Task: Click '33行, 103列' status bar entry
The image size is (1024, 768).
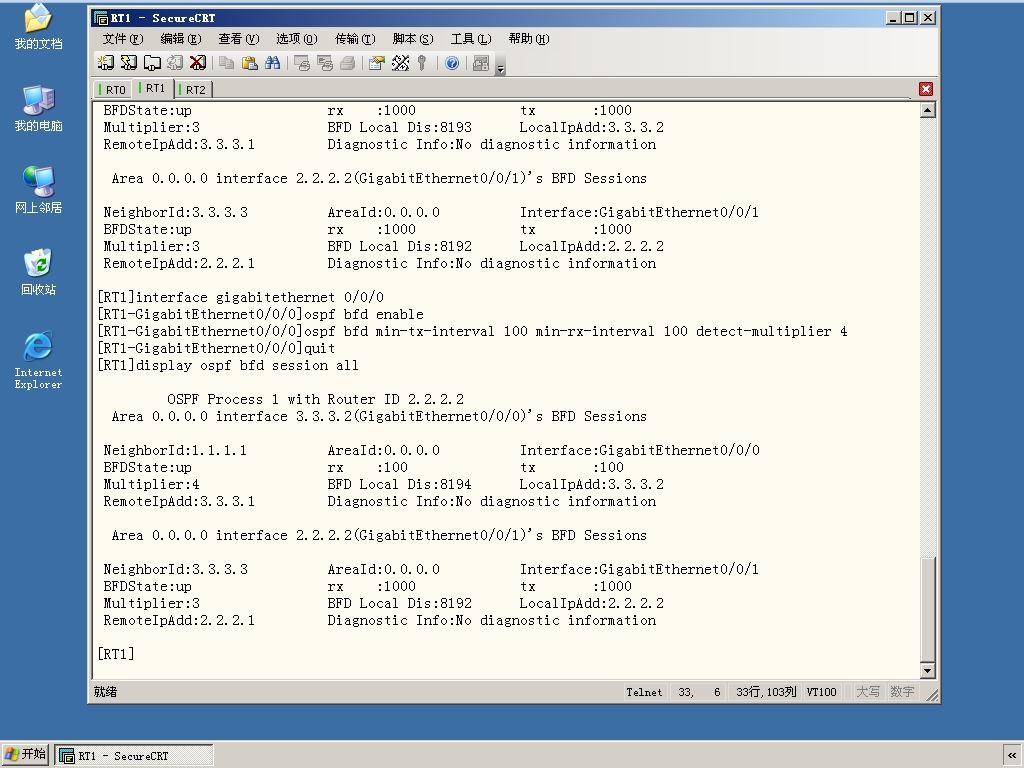Action: (x=766, y=692)
